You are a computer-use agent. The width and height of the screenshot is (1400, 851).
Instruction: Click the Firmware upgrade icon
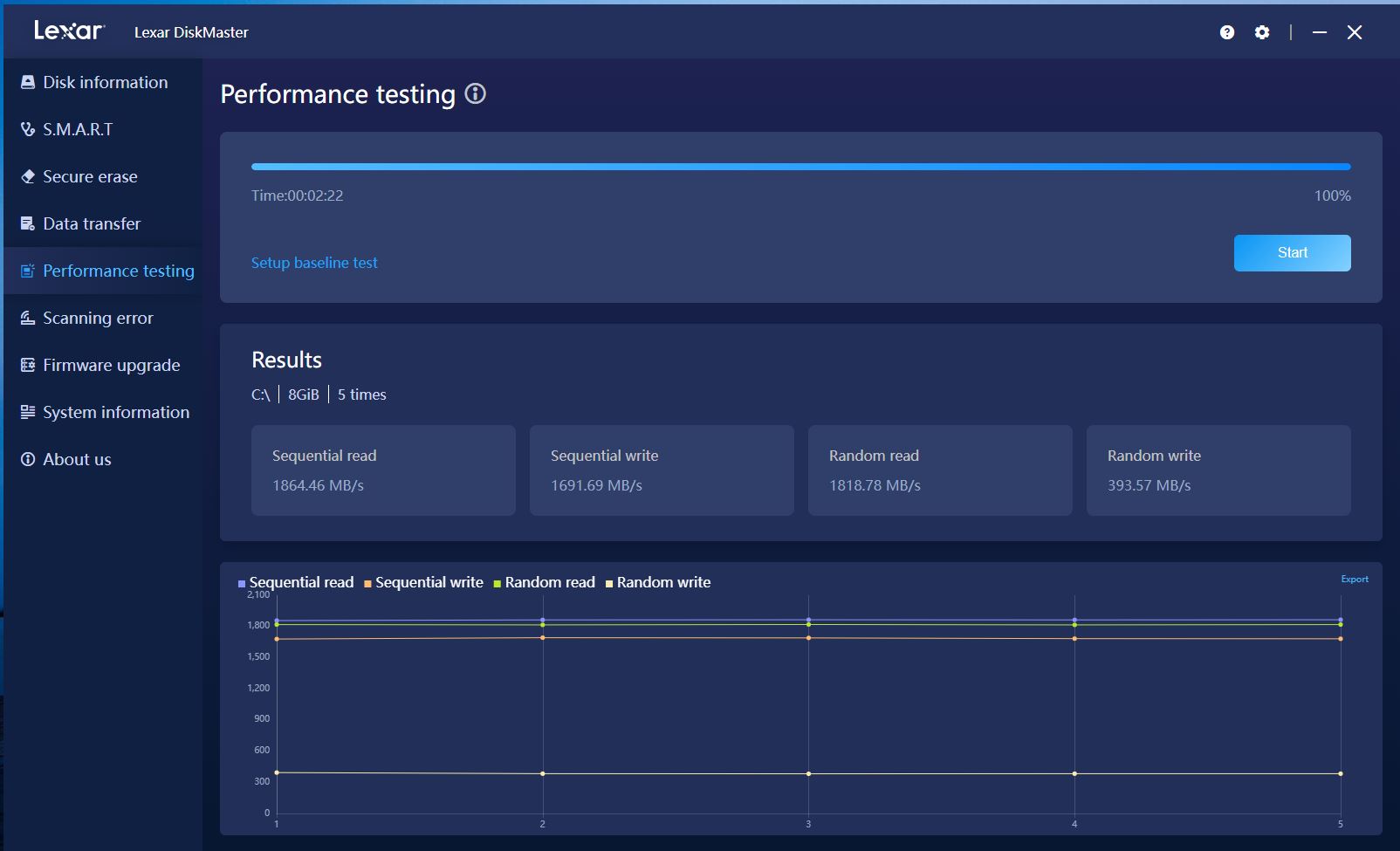pyautogui.click(x=28, y=365)
